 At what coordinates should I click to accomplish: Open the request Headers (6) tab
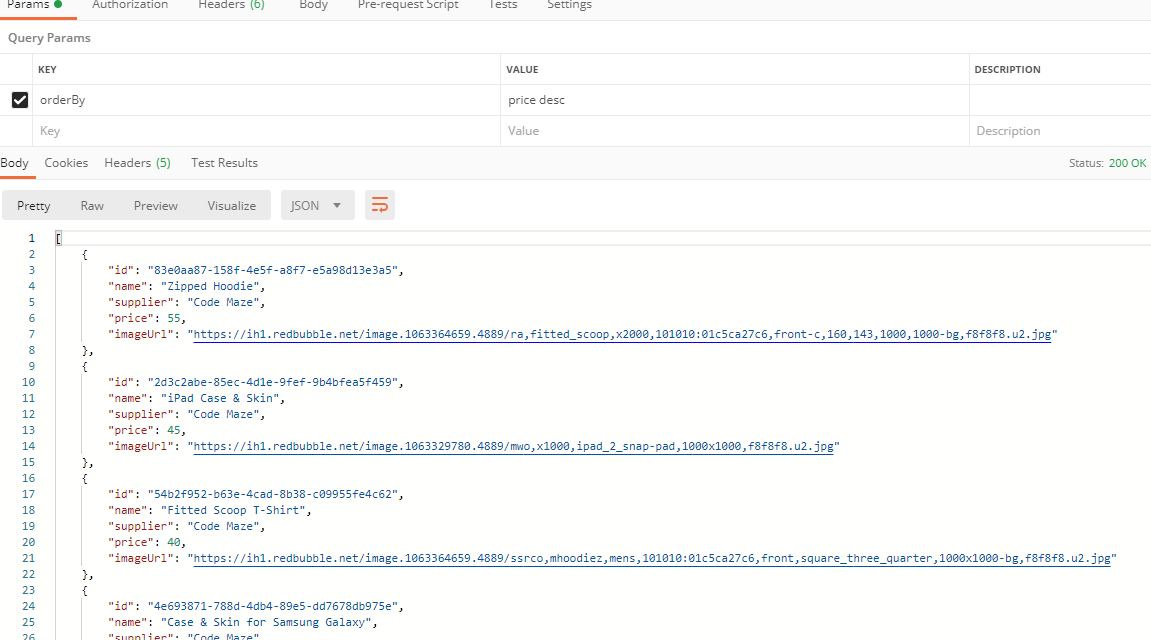(231, 5)
